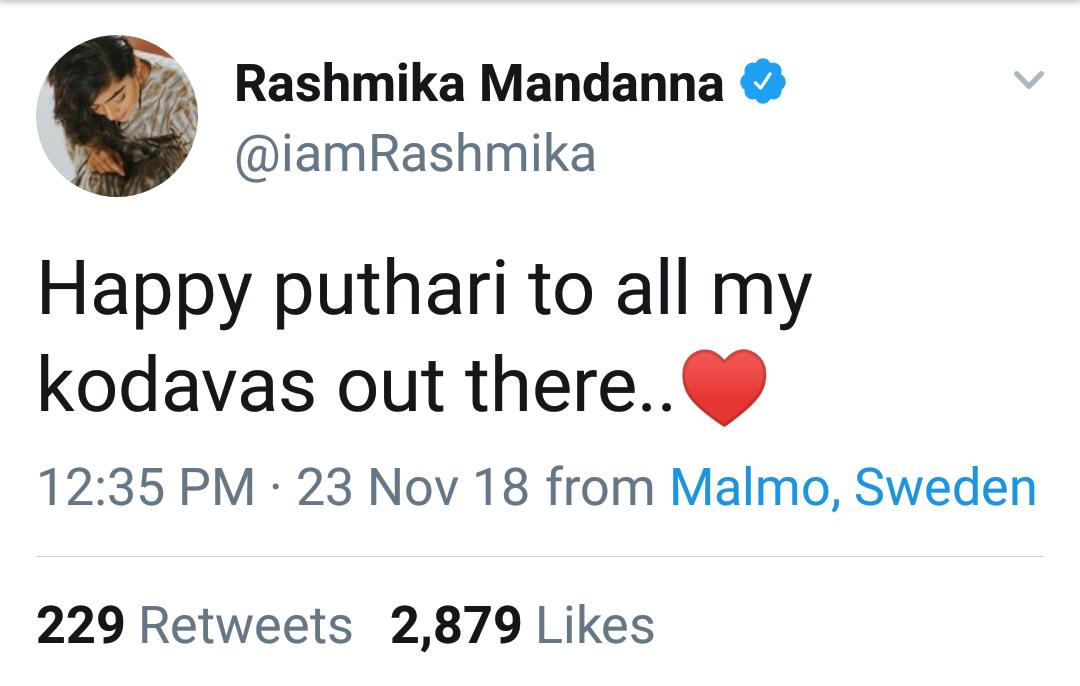Click the word "from" before the location

pyautogui.click(x=600, y=488)
